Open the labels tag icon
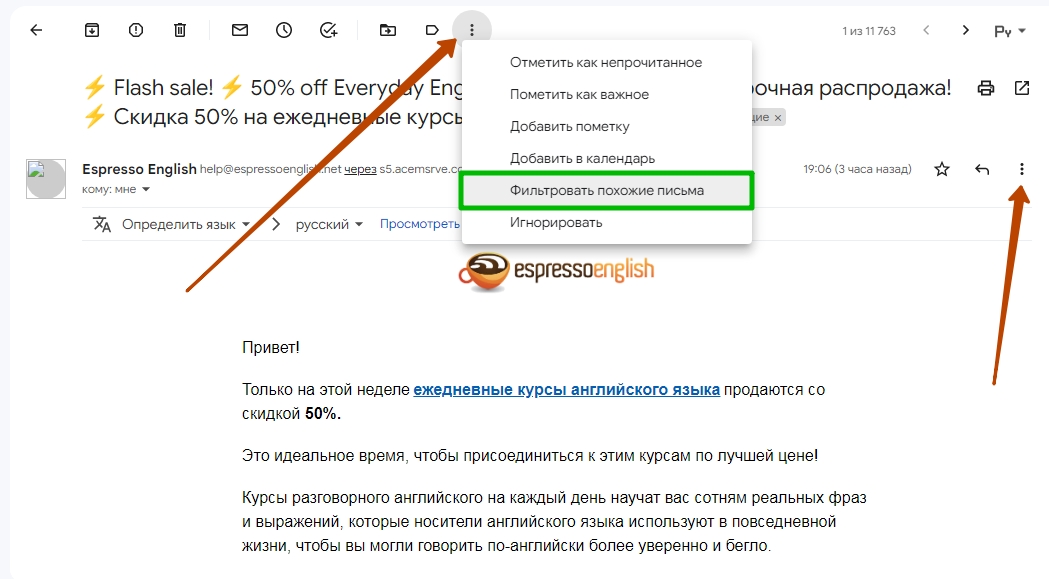 [432, 30]
